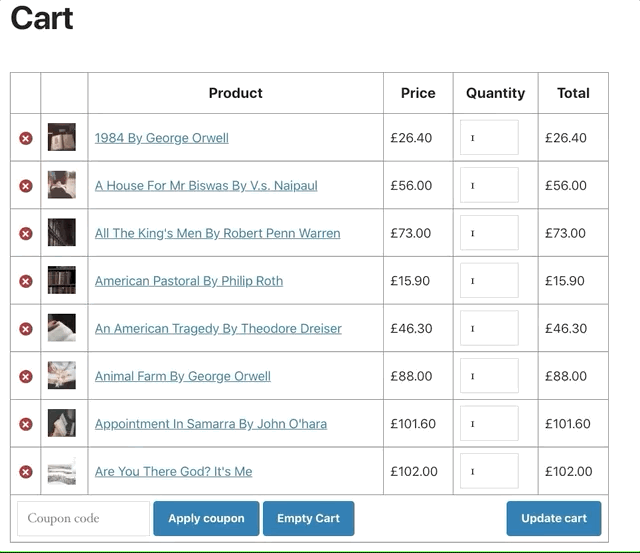This screenshot has height=553, width=640.
Task: Remove An American Tragedy from cart
Action: click(x=26, y=329)
